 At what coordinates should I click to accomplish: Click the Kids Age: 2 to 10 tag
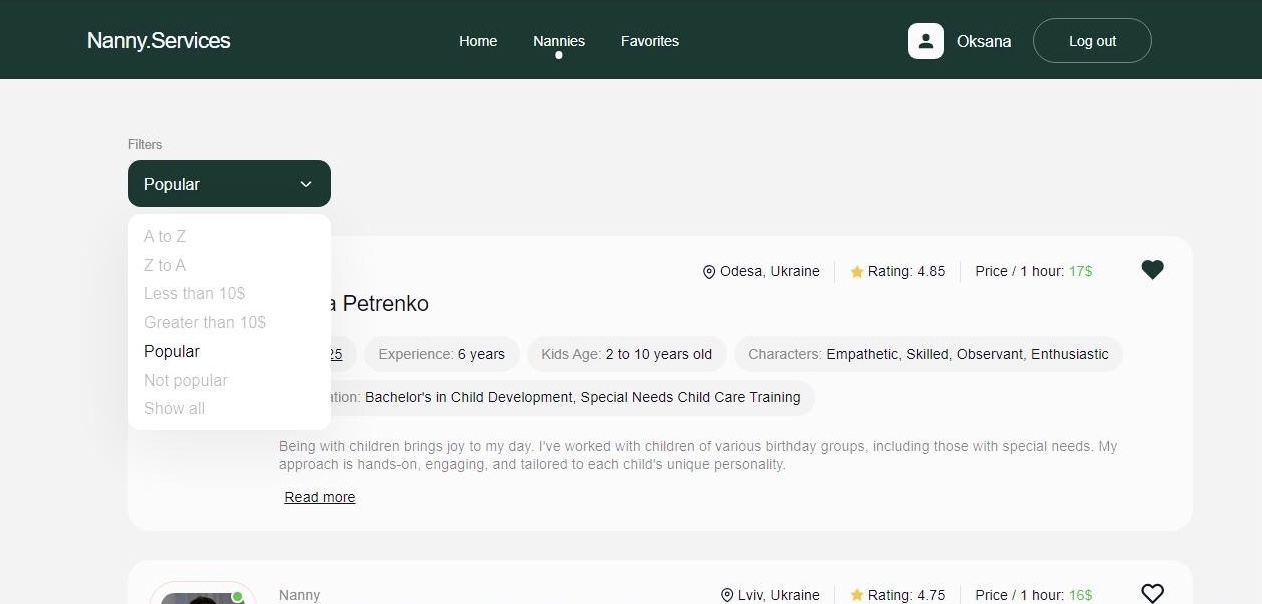click(x=627, y=354)
